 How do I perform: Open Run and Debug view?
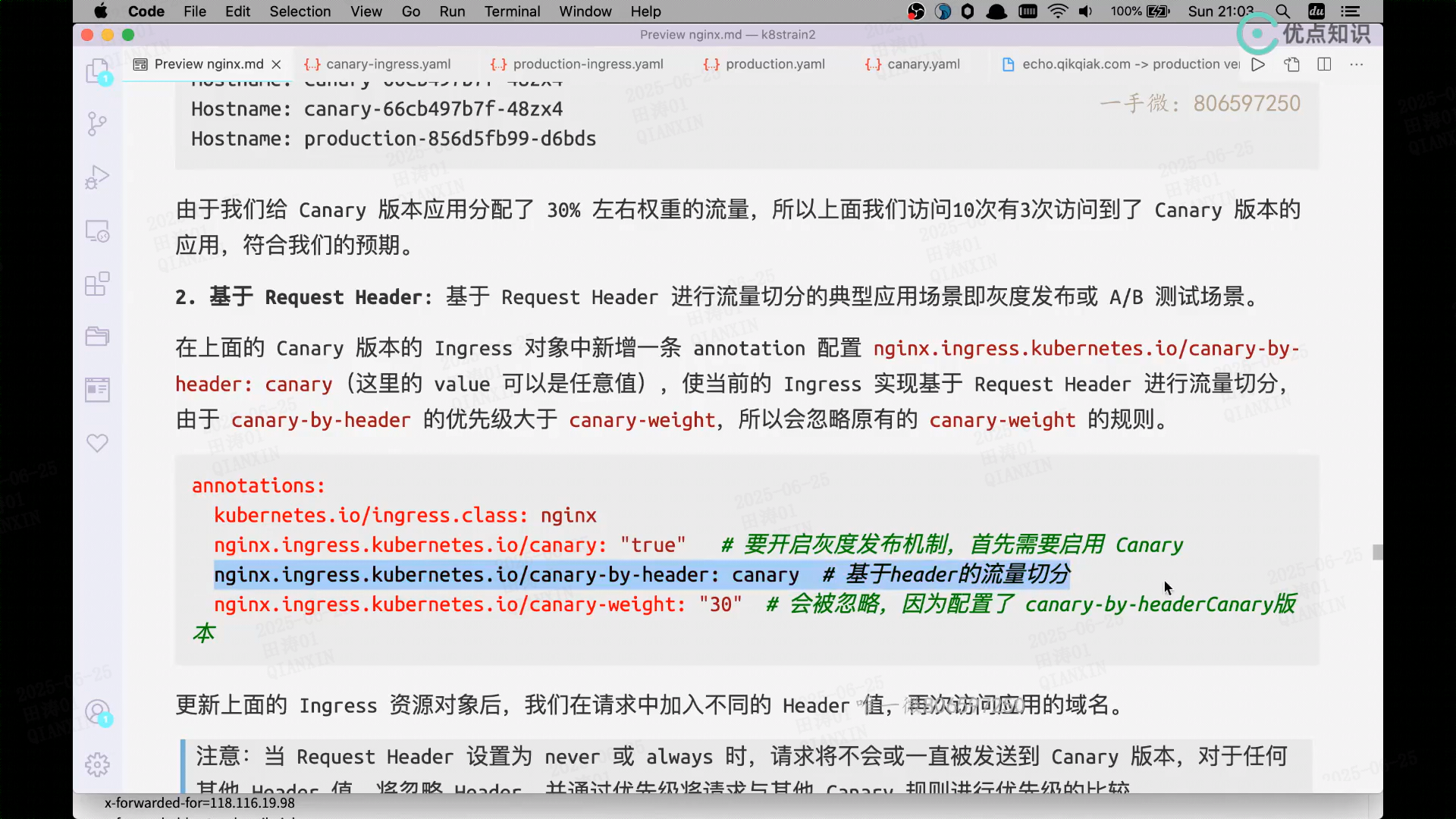coord(97,177)
